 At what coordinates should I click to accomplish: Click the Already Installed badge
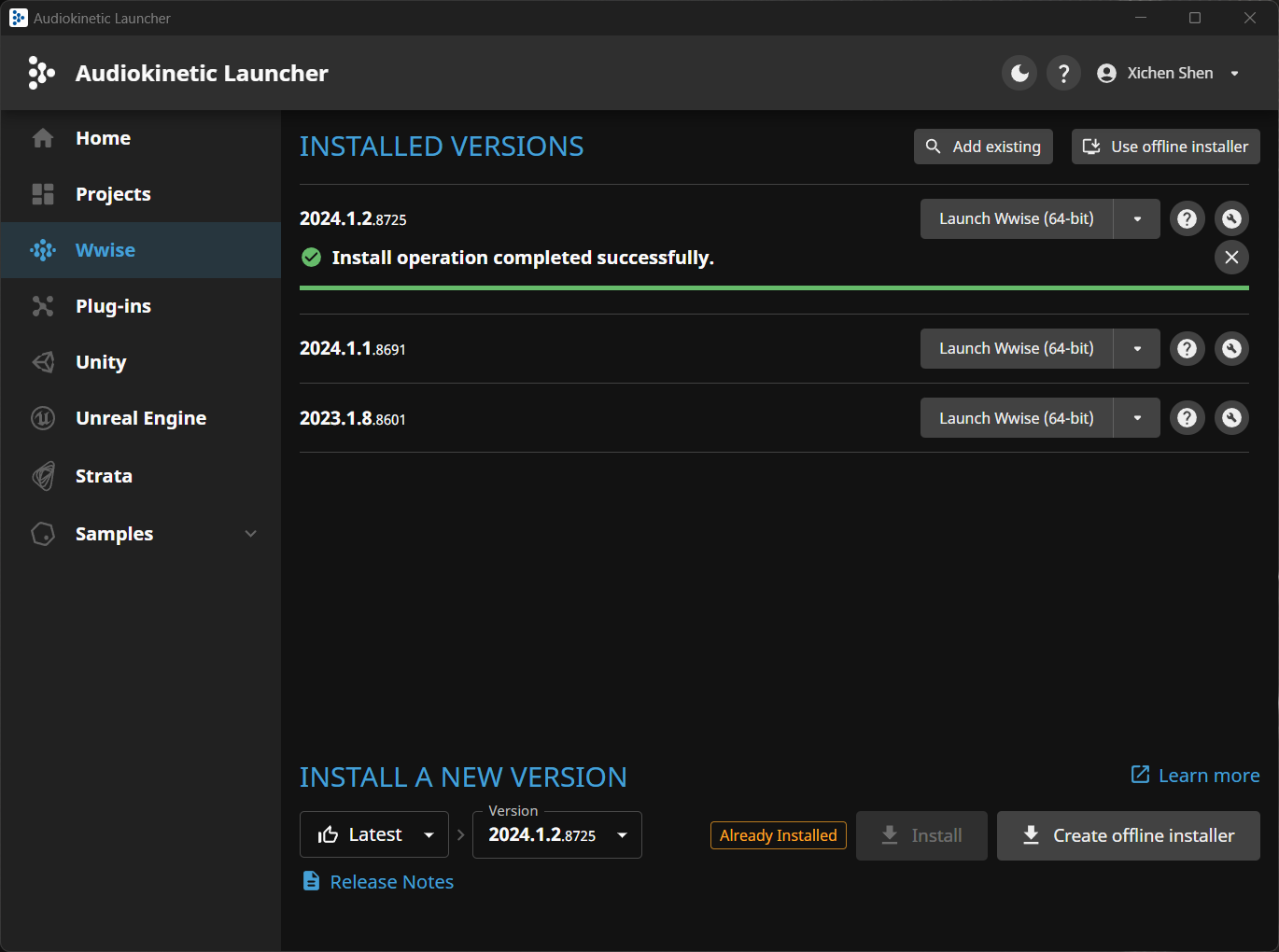point(778,835)
